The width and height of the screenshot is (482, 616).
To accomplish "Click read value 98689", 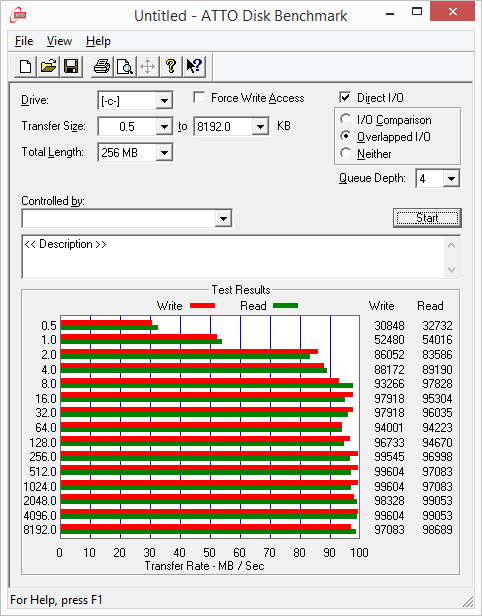I will point(437,530).
